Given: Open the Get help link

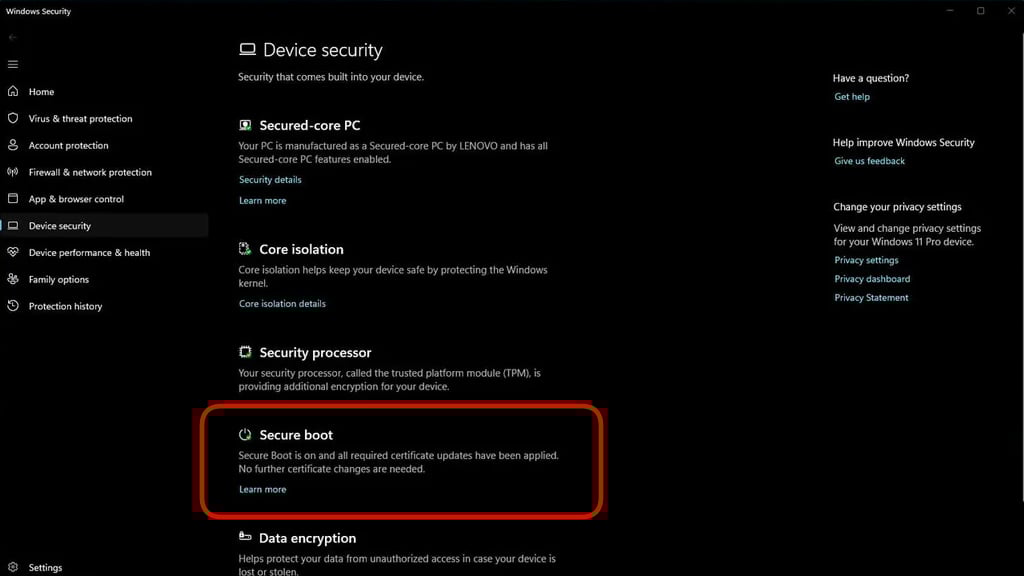Looking at the screenshot, I should coord(852,97).
